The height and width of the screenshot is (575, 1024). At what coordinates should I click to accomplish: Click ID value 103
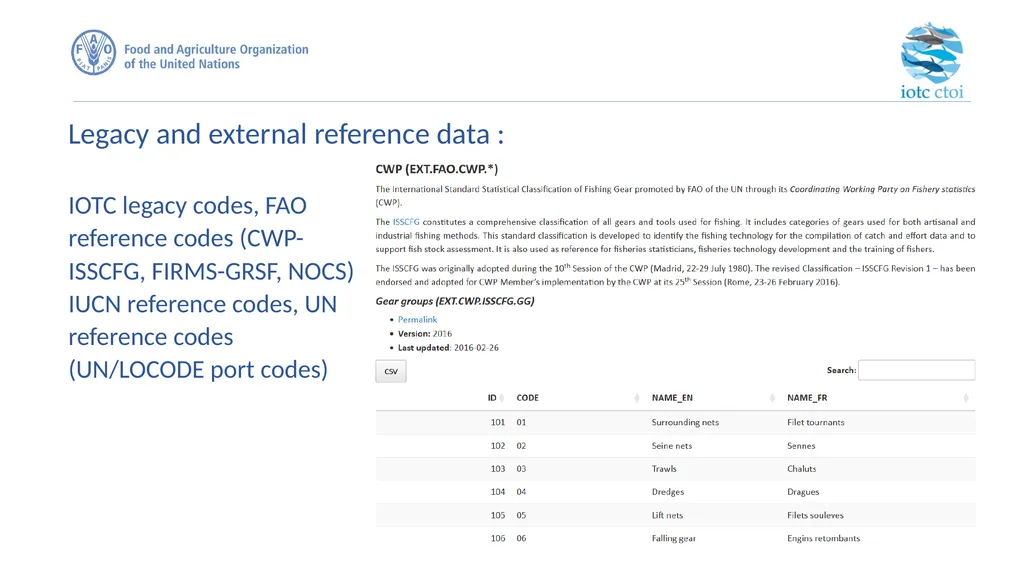pyautogui.click(x=498, y=468)
